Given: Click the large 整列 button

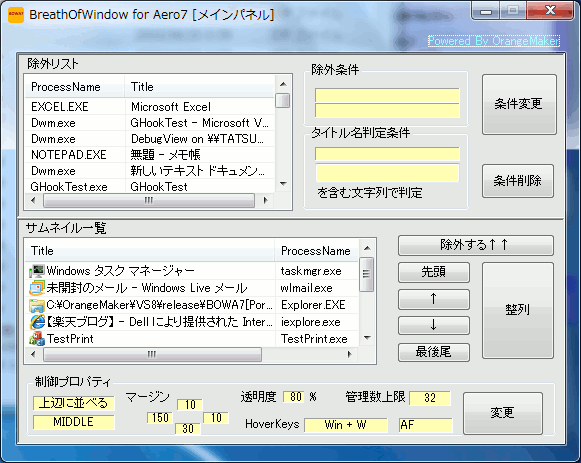Looking at the screenshot, I should pyautogui.click(x=518, y=310).
